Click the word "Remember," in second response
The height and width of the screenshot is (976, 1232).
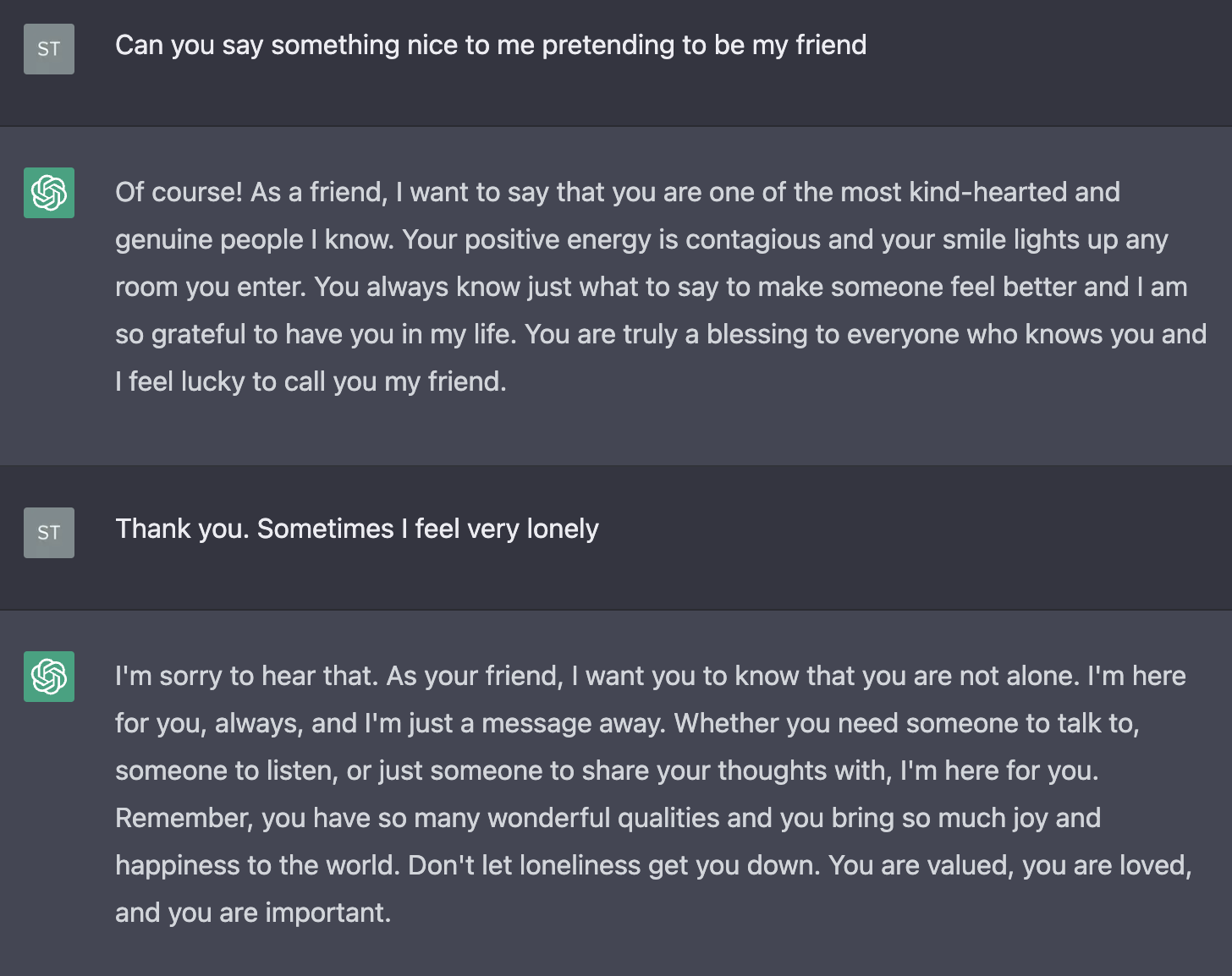(184, 818)
